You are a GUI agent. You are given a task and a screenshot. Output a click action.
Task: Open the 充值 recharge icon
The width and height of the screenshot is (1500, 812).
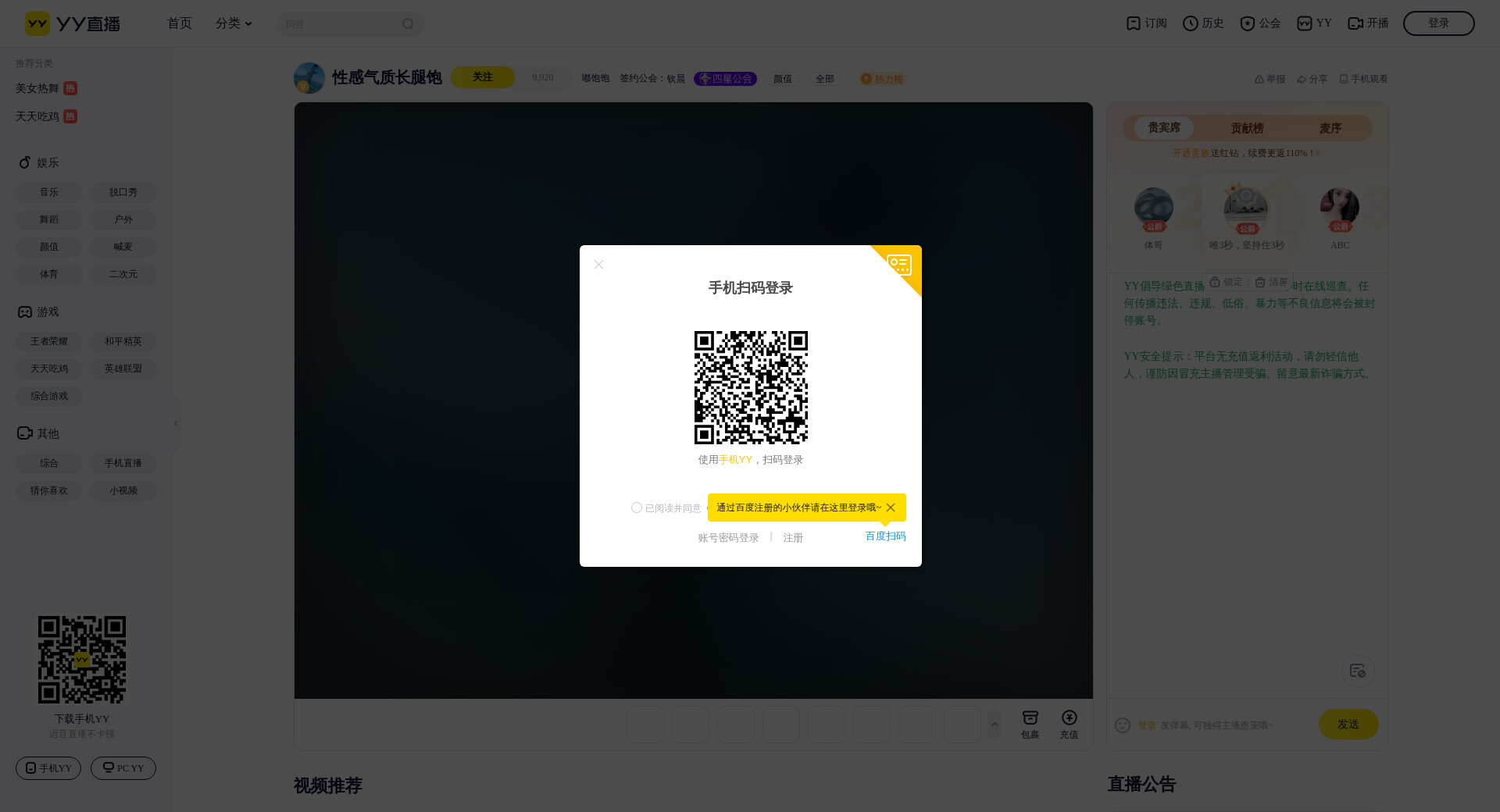(x=1069, y=724)
